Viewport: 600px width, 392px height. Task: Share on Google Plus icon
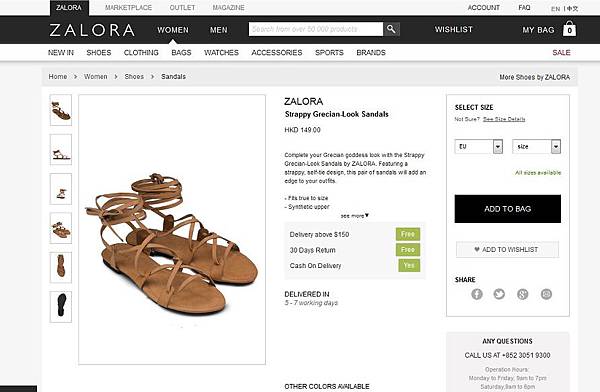(x=523, y=294)
